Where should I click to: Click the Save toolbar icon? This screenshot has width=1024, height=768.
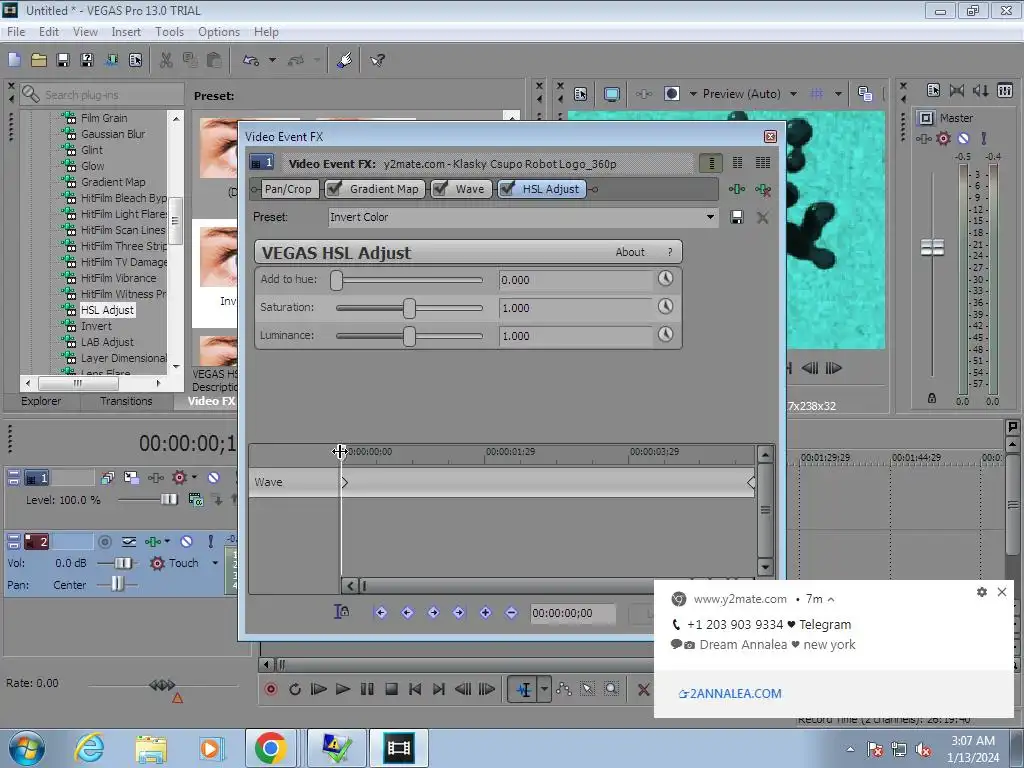point(63,60)
